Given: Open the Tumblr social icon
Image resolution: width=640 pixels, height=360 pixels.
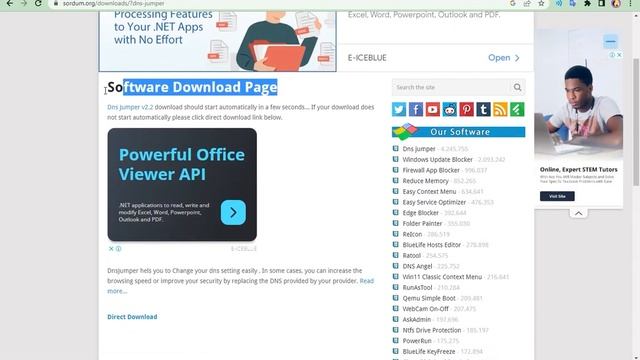Looking at the screenshot, I should click(x=483, y=109).
